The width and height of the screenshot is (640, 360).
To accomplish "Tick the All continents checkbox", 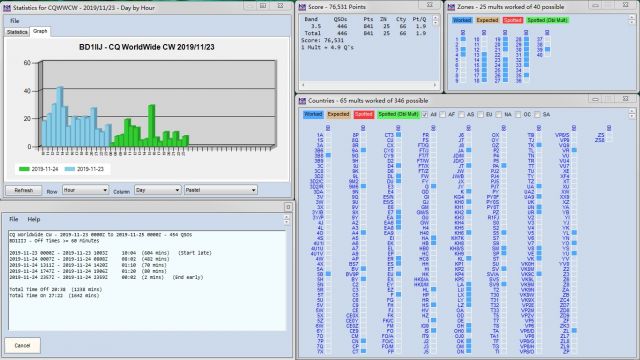I will pos(424,115).
